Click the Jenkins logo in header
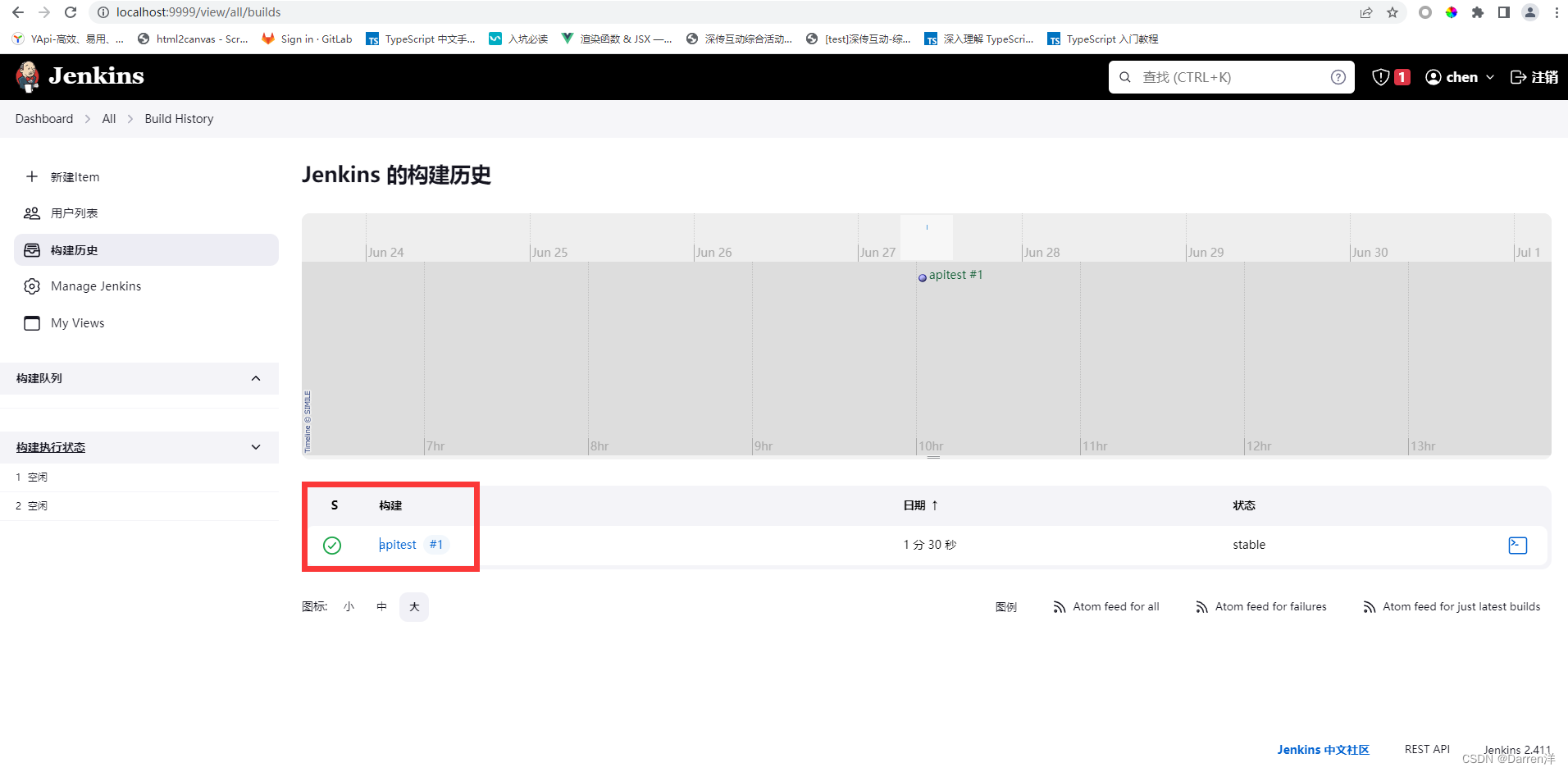1568x772 pixels. 80,76
